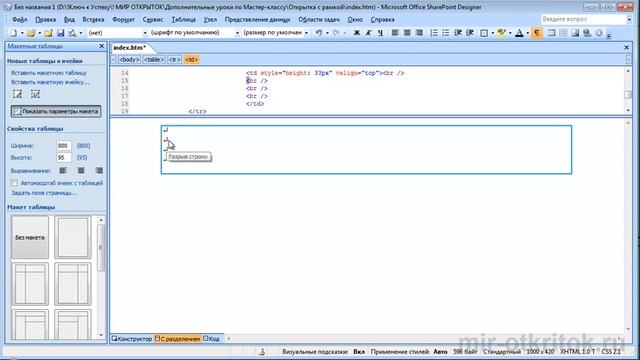Screen dimensions: 640x360
Task: Insert a bulleted list
Action: [446, 33]
